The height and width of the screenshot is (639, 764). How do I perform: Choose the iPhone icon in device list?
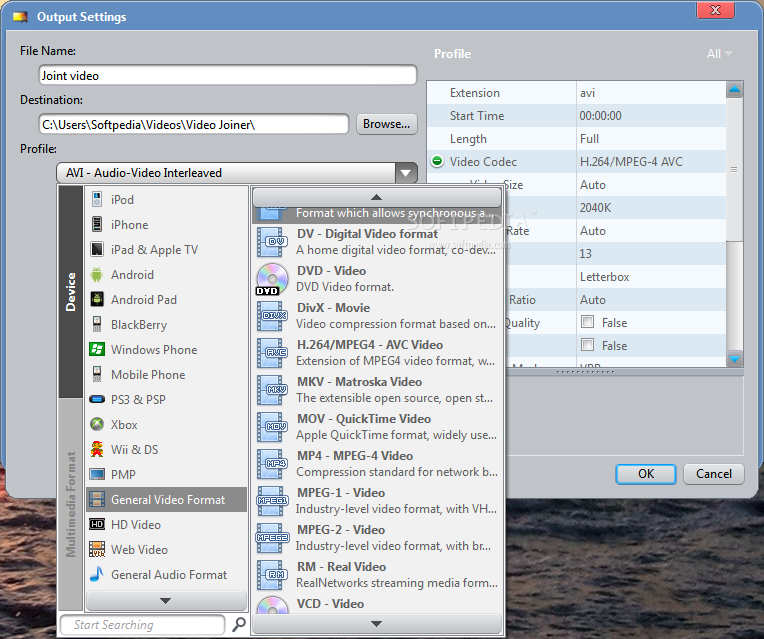pyautogui.click(x=97, y=224)
